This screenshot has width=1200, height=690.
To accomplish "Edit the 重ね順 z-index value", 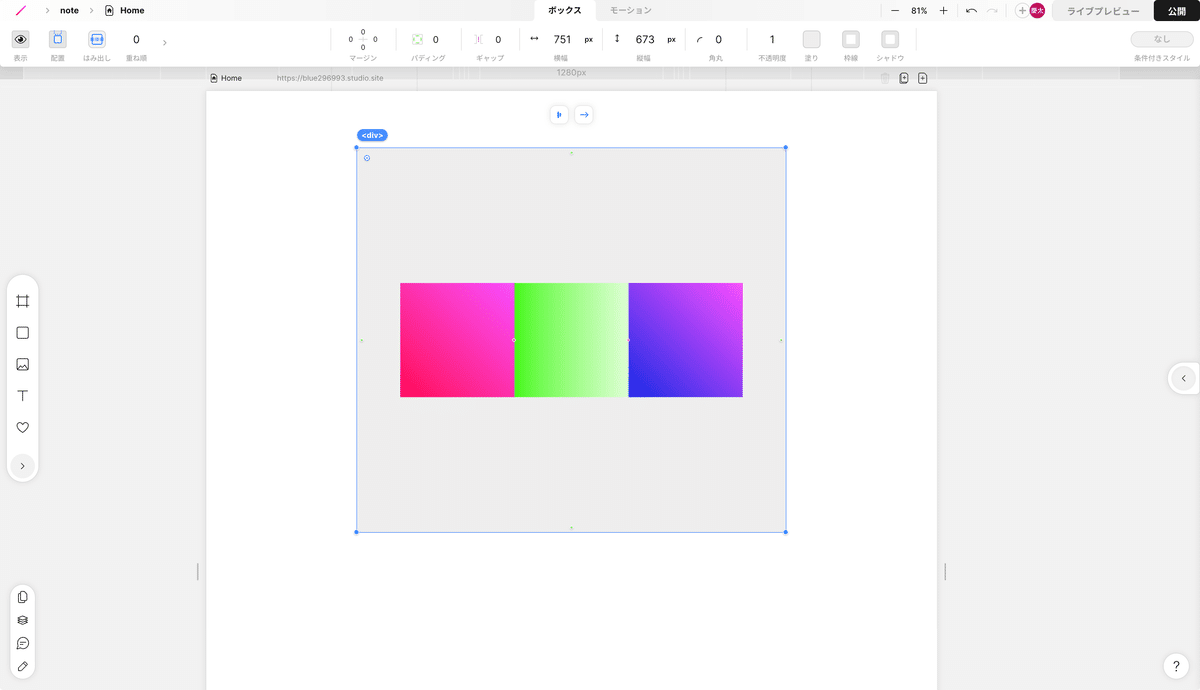I will click(x=136, y=40).
